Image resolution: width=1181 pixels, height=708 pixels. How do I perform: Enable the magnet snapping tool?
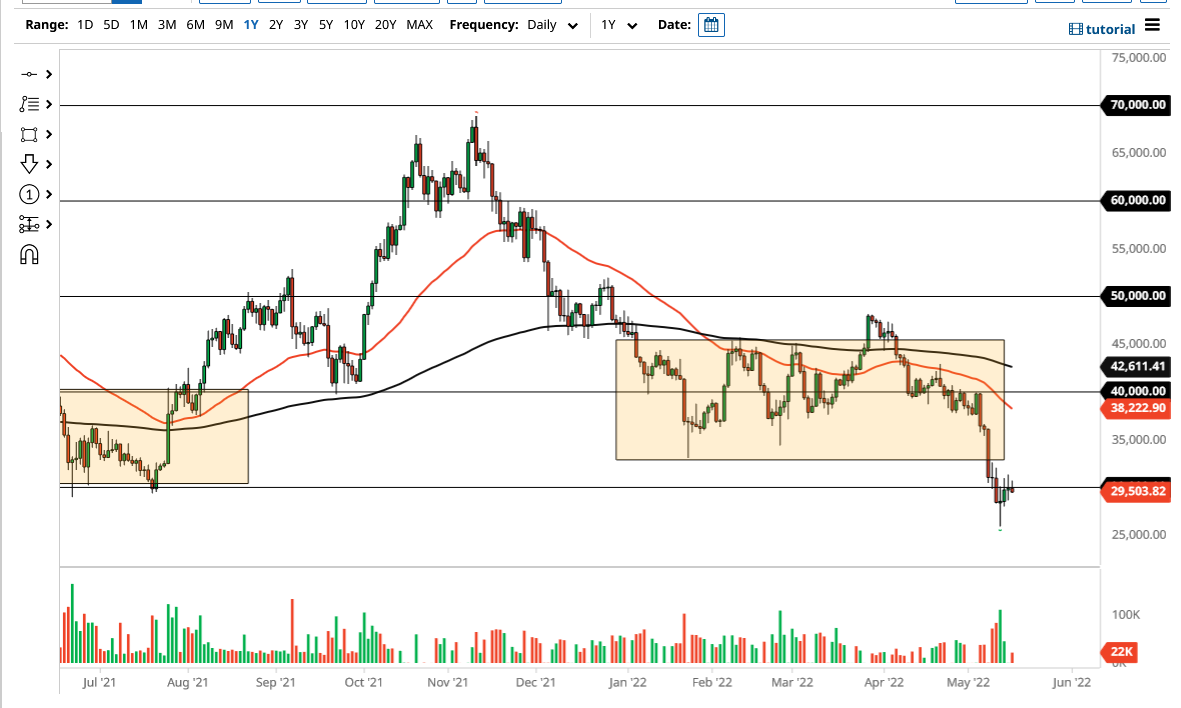point(27,254)
